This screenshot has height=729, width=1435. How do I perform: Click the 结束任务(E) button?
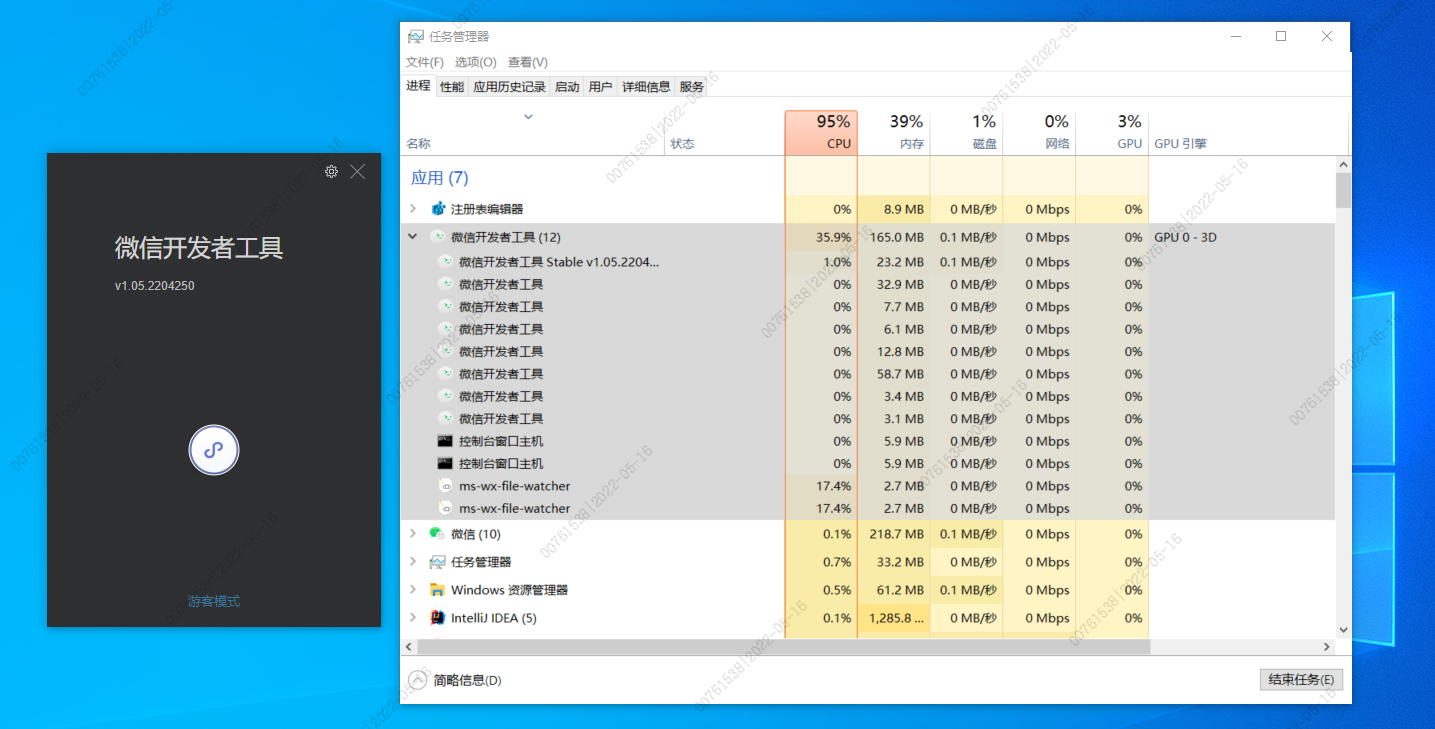pyautogui.click(x=1301, y=680)
